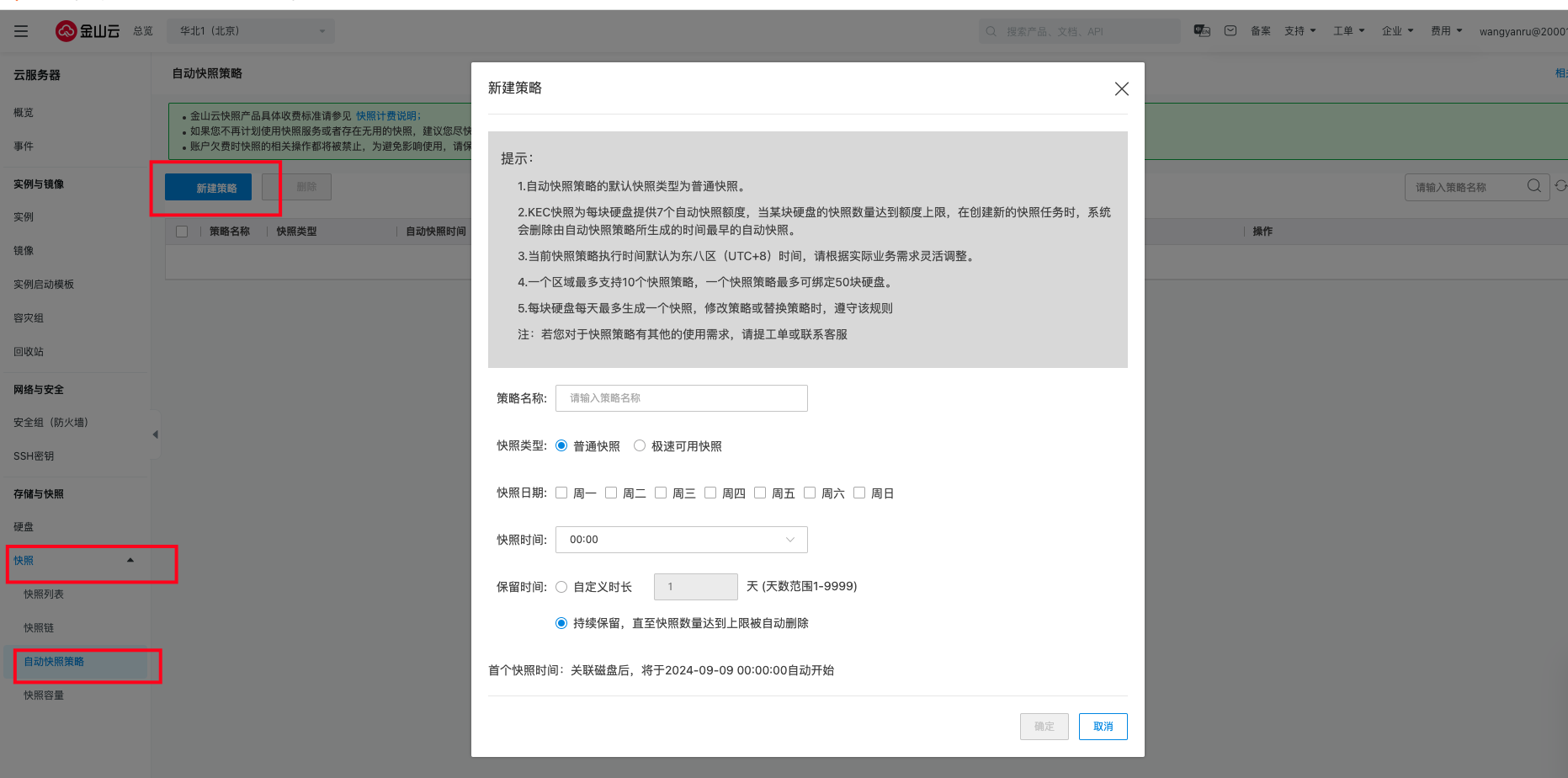This screenshot has height=778, width=1568.
Task: Open the 快照计费说明 link
Action: click(x=387, y=116)
